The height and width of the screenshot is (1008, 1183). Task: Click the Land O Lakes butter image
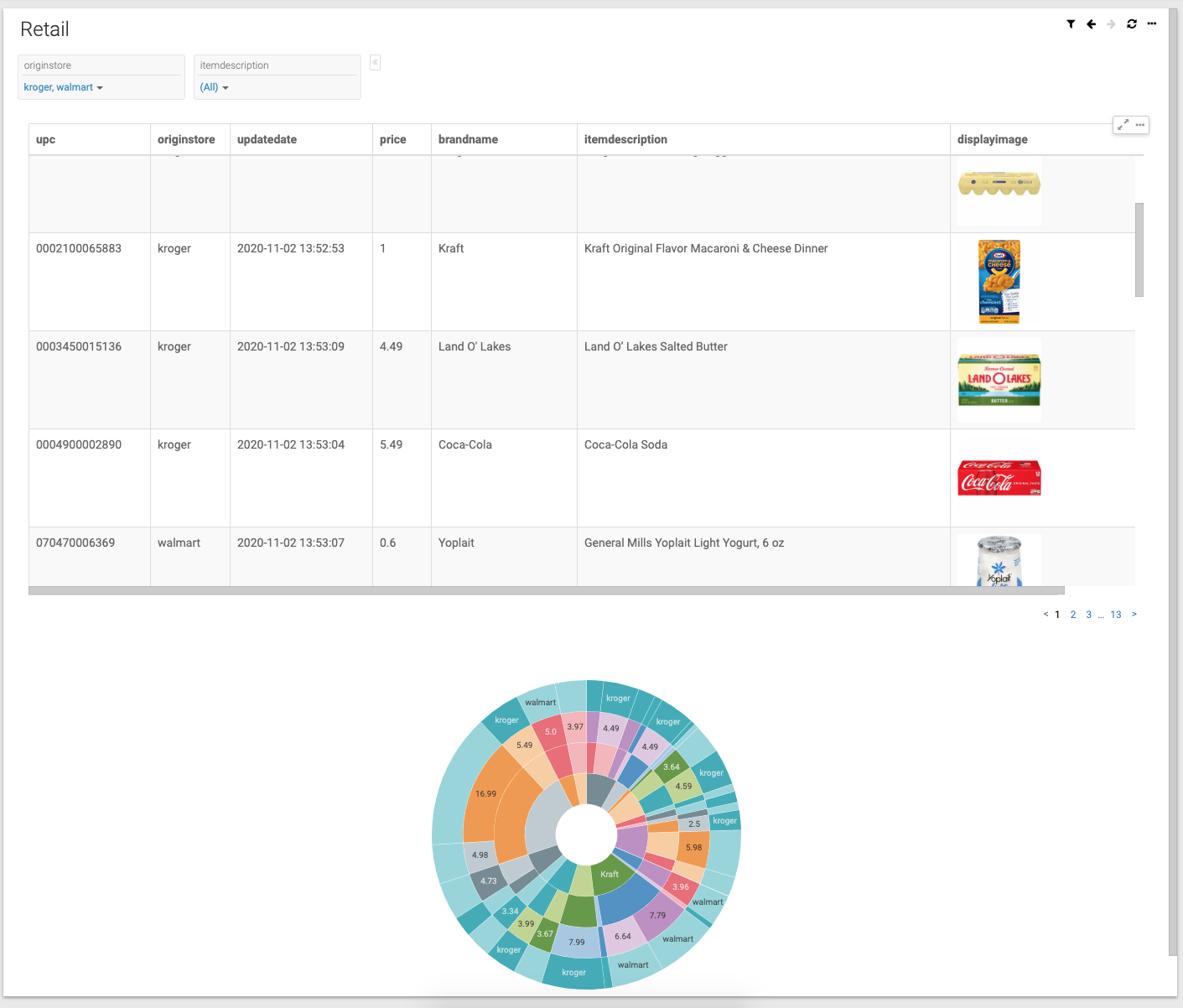(999, 380)
